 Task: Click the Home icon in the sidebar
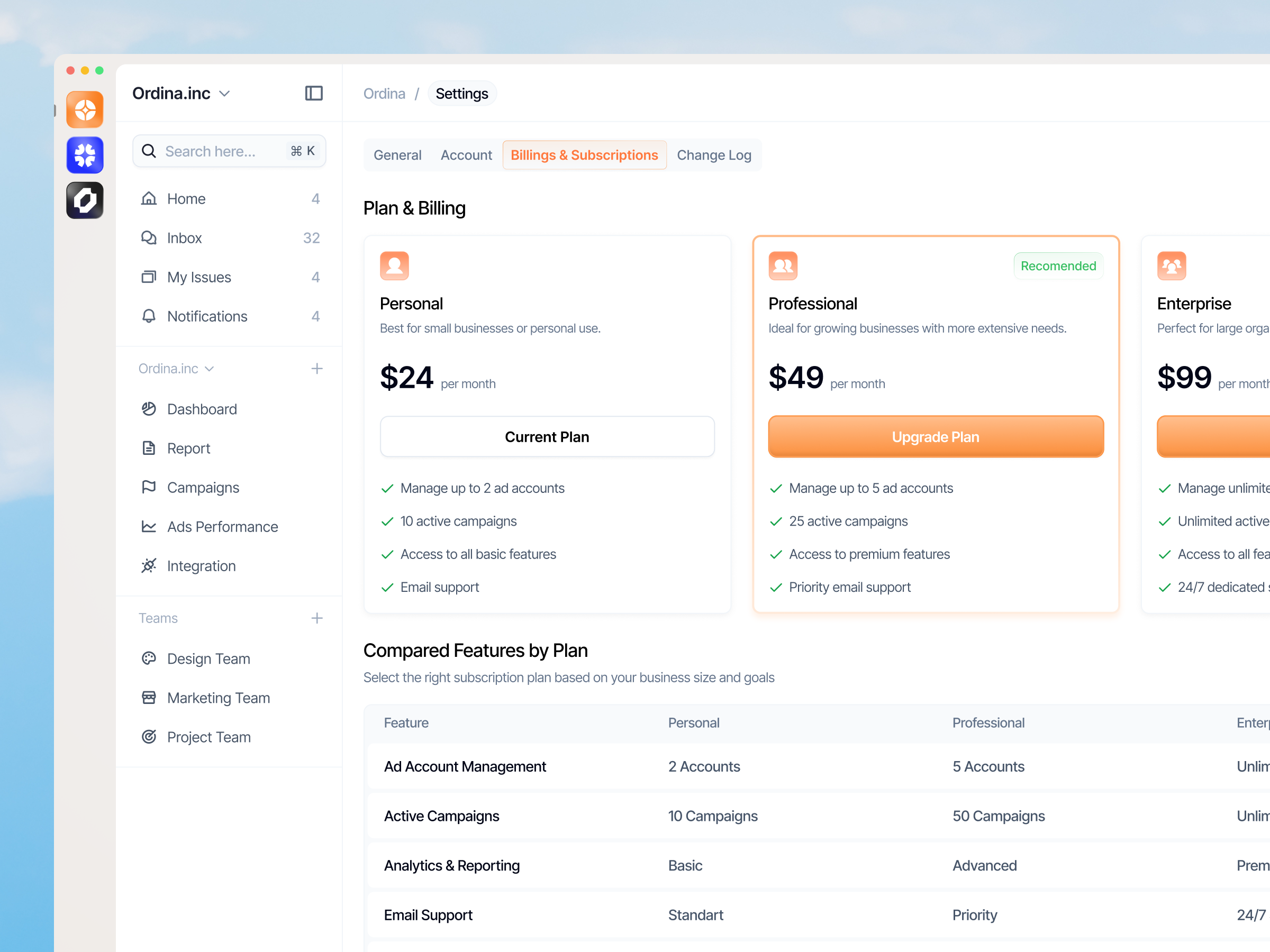(149, 198)
